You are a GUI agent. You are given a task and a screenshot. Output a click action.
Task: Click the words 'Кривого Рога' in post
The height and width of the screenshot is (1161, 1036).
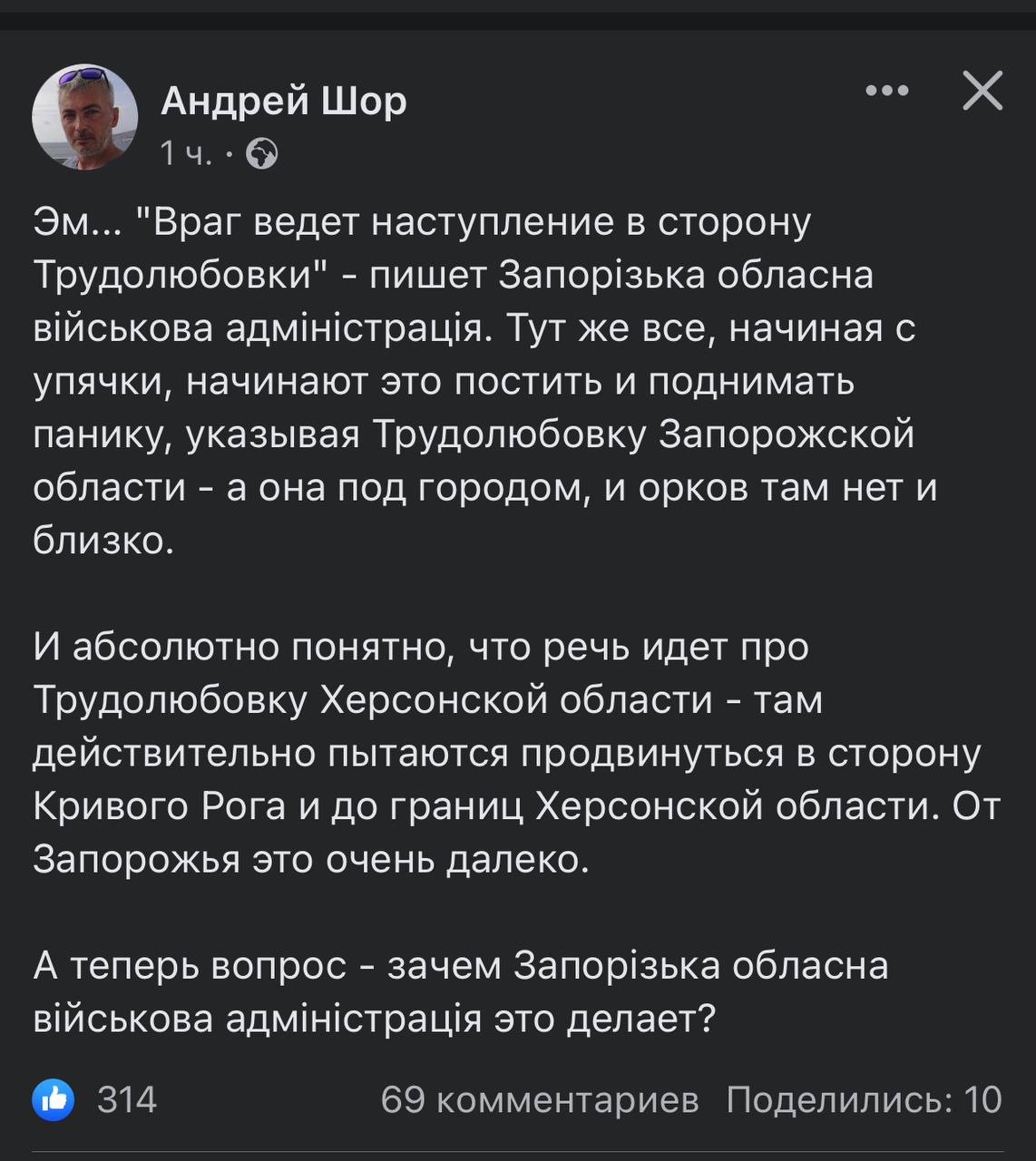click(160, 806)
